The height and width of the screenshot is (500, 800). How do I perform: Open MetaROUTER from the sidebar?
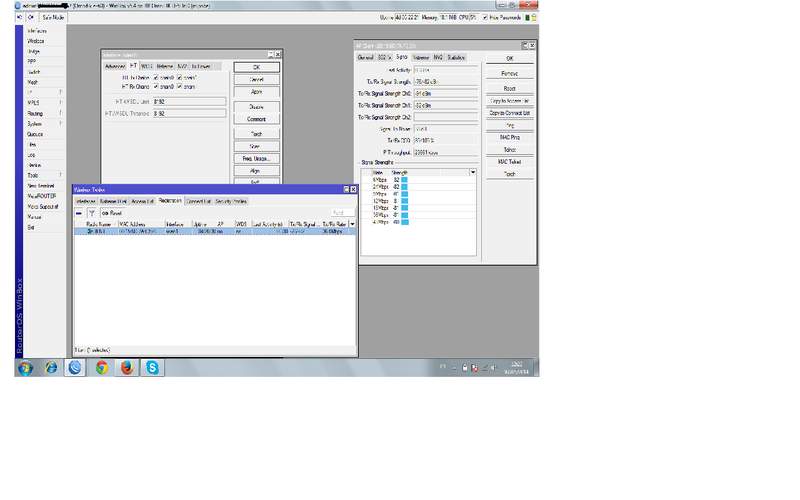point(42,196)
